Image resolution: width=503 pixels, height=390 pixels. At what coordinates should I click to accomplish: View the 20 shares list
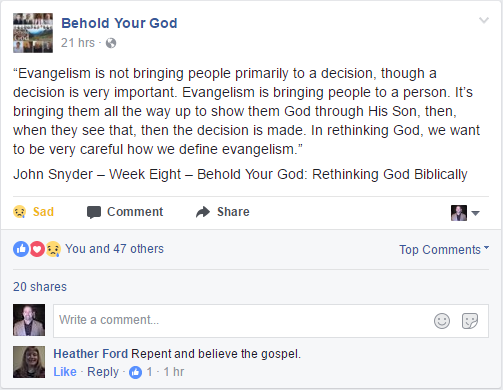(x=40, y=287)
